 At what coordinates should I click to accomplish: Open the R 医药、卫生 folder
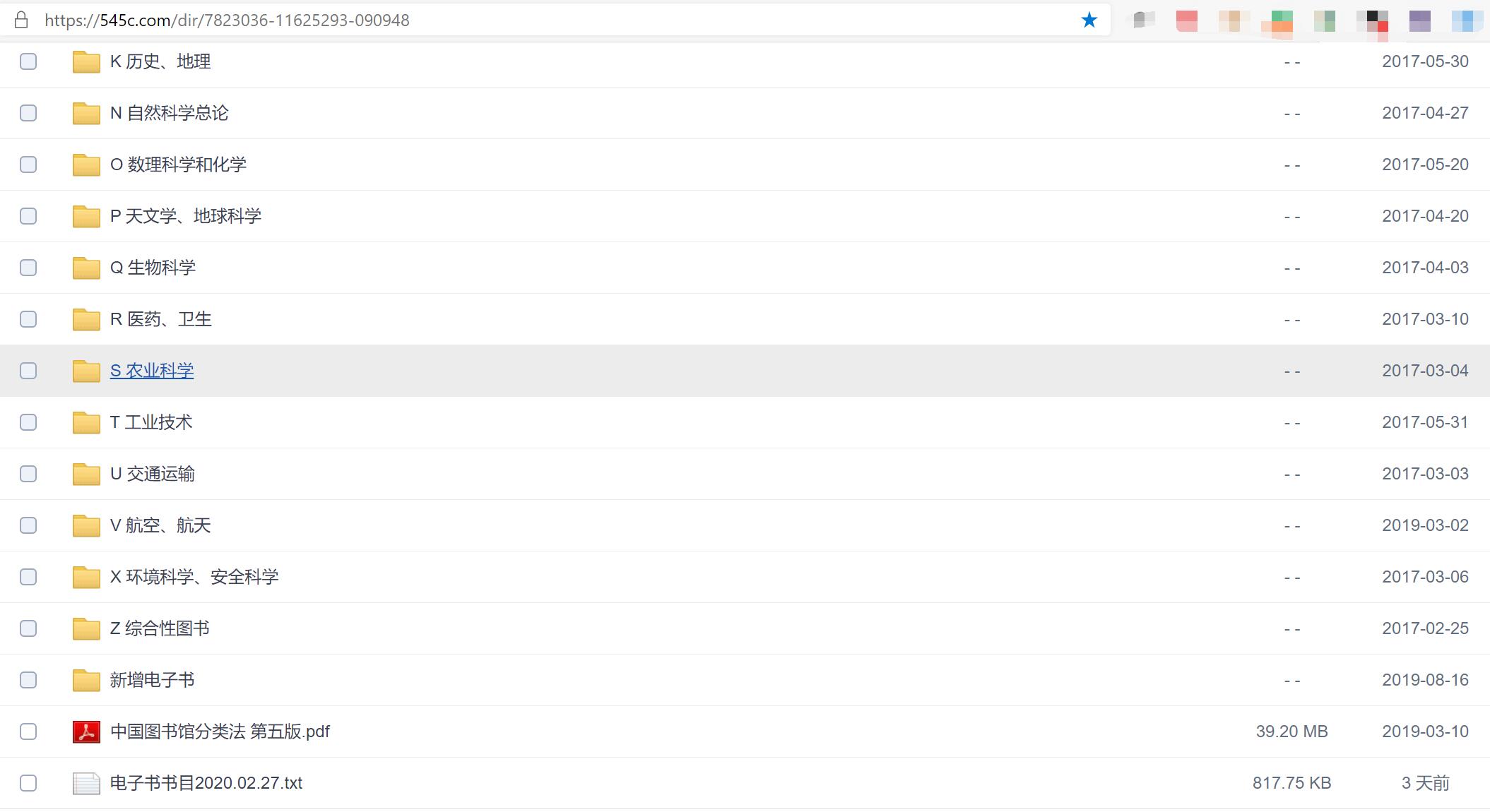[160, 319]
